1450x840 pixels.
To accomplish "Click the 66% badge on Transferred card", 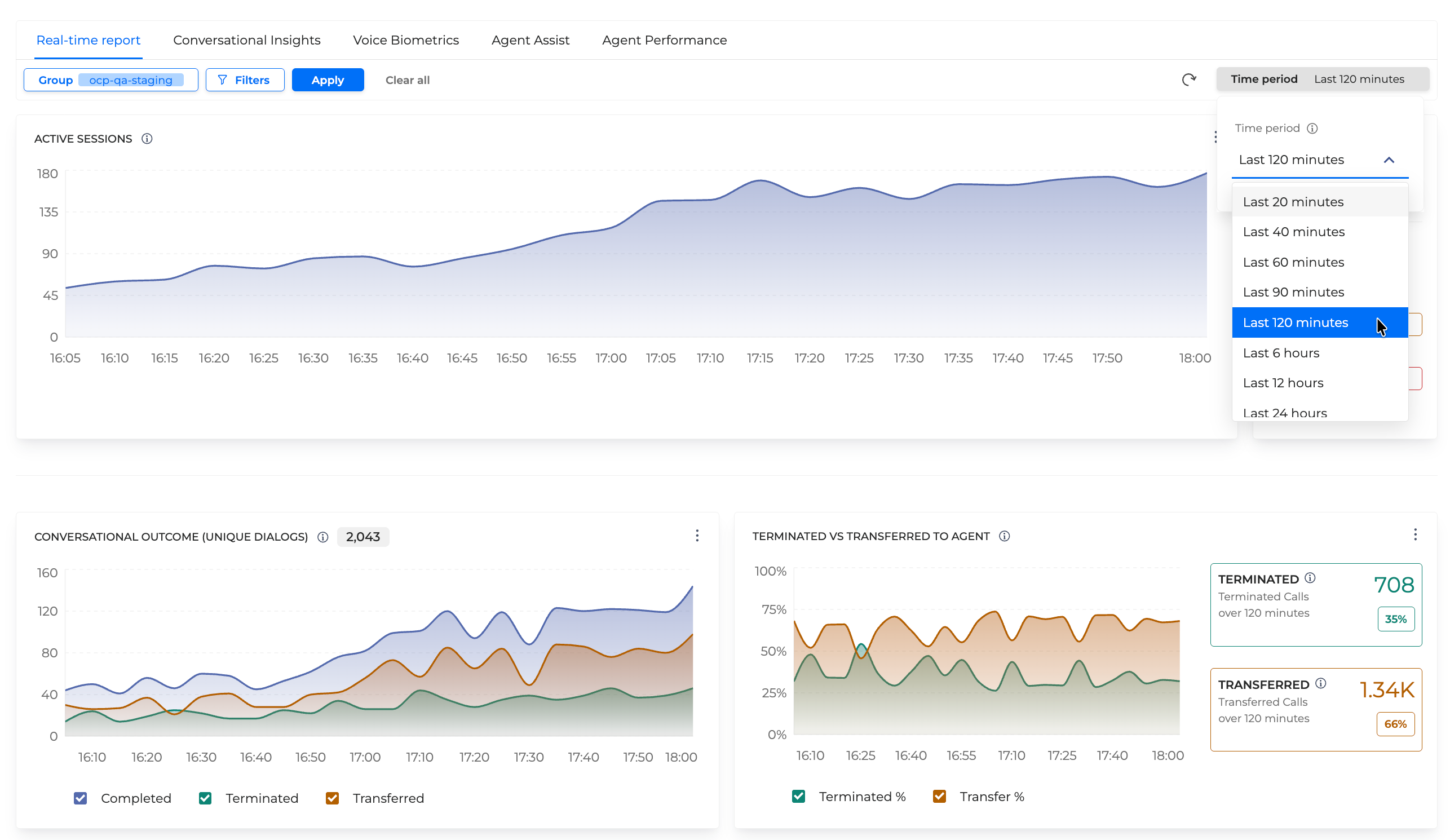I will (x=1395, y=724).
